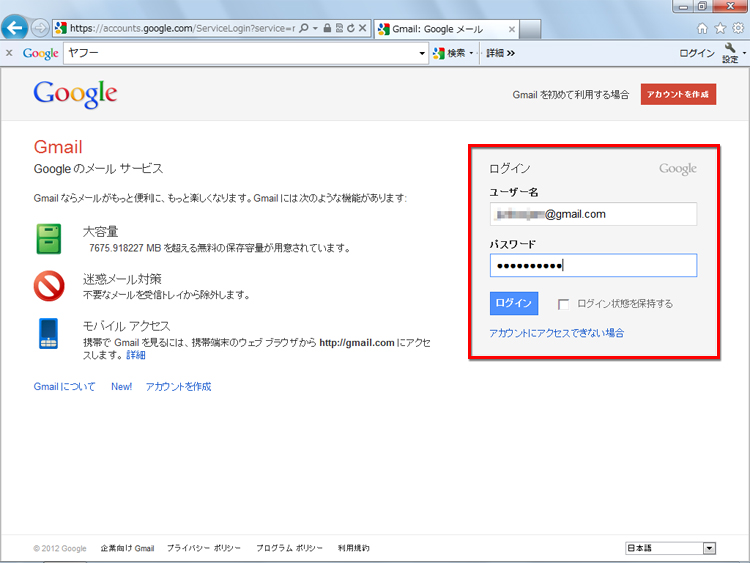Image resolution: width=750 pixels, height=563 pixels.
Task: Go back with the browser back arrow
Action: point(14,27)
